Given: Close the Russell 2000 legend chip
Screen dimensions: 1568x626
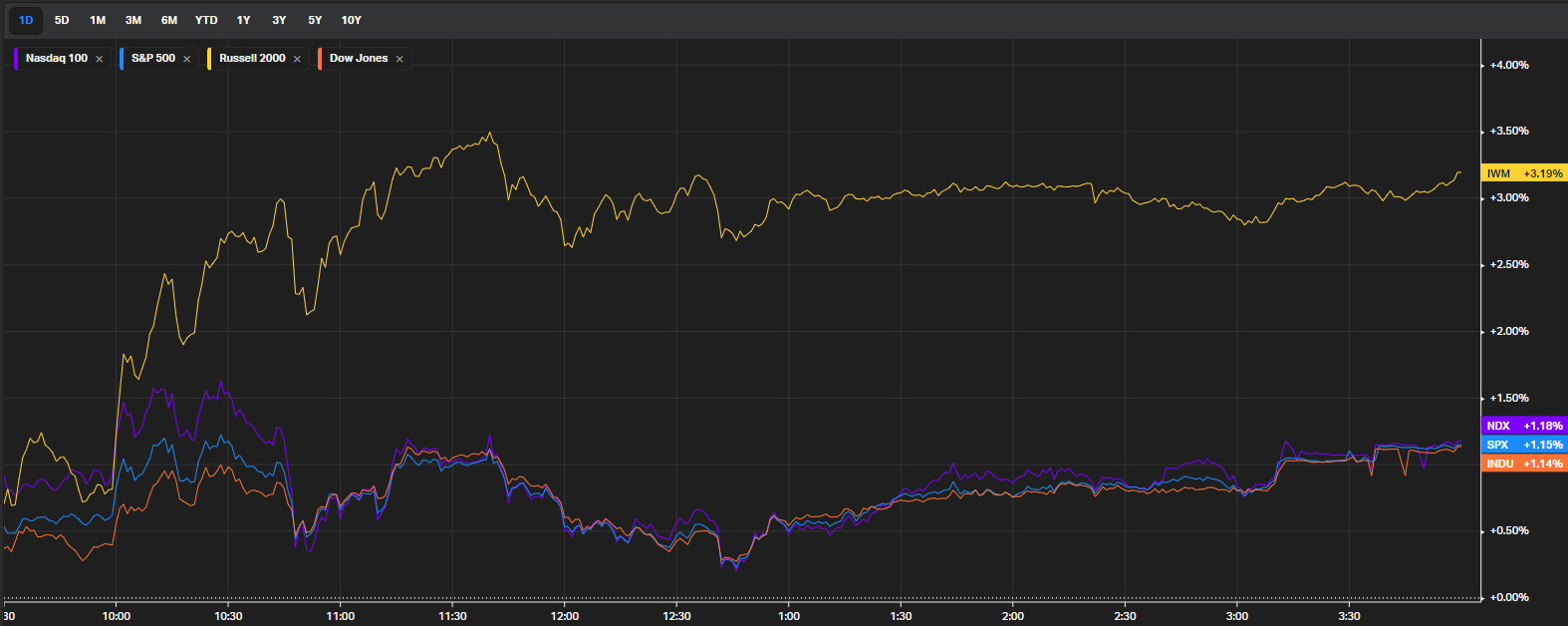Looking at the screenshot, I should pyautogui.click(x=297, y=59).
